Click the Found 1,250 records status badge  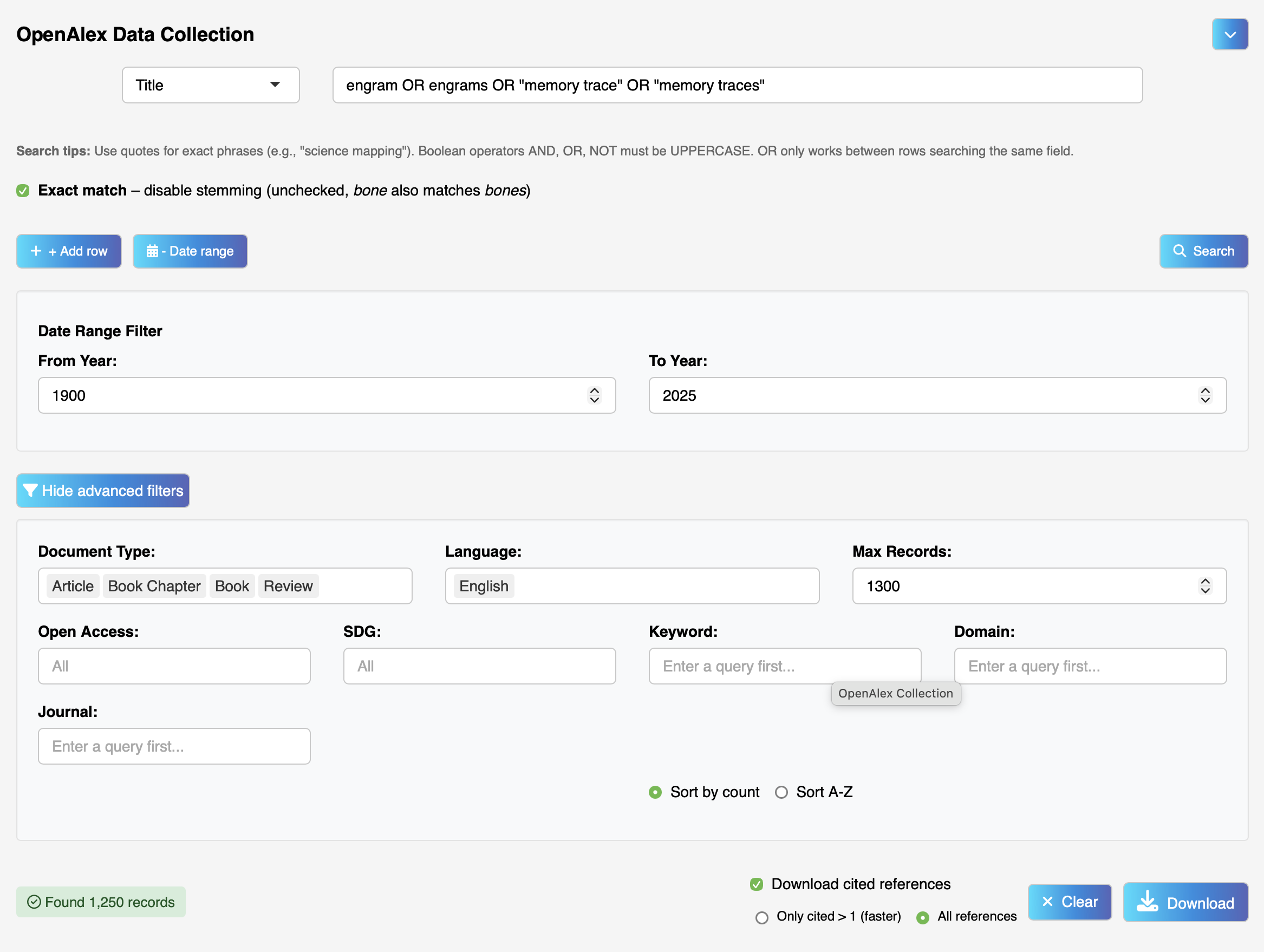(101, 902)
